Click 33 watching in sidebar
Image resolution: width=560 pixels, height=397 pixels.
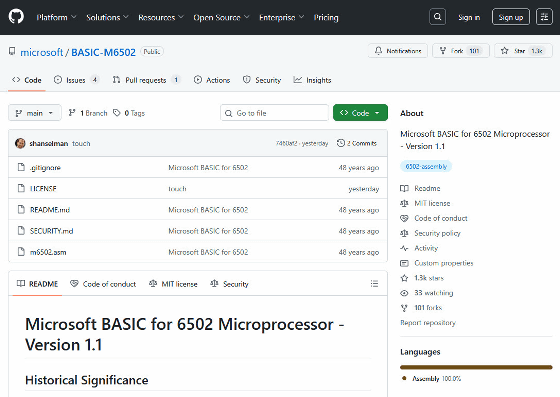click(427, 293)
